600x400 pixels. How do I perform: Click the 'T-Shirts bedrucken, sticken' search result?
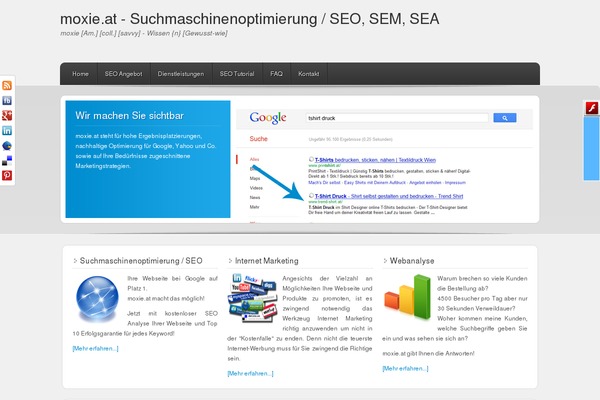pos(375,160)
